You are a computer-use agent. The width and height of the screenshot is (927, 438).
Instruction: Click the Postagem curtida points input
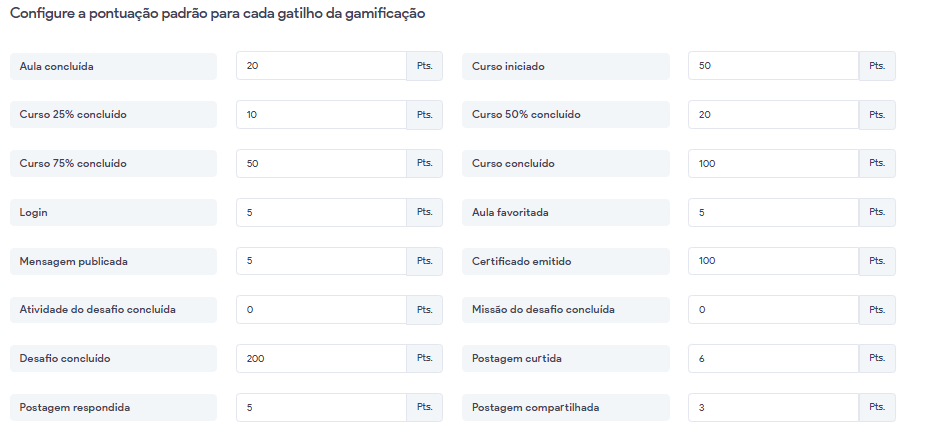[773, 358]
